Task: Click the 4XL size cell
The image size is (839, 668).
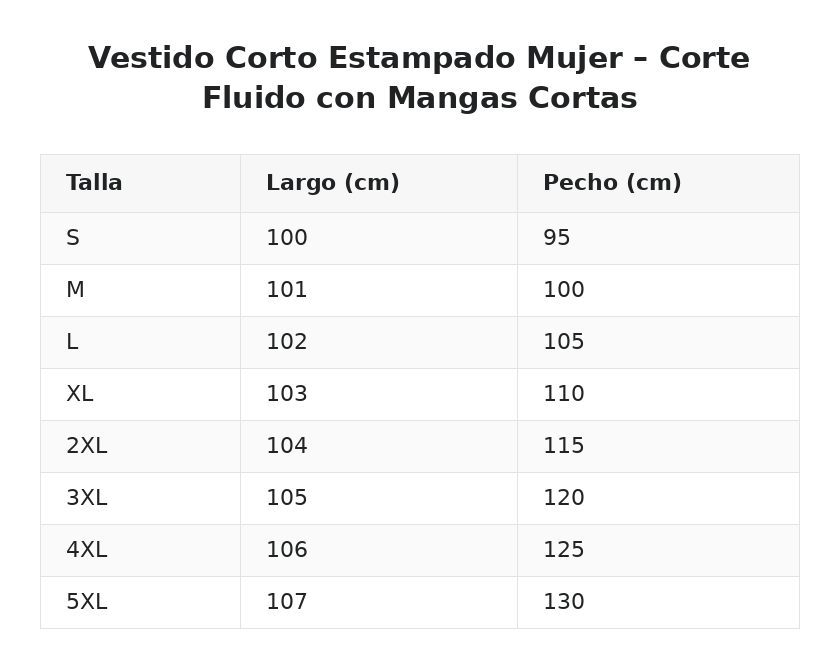Action: click(x=141, y=550)
